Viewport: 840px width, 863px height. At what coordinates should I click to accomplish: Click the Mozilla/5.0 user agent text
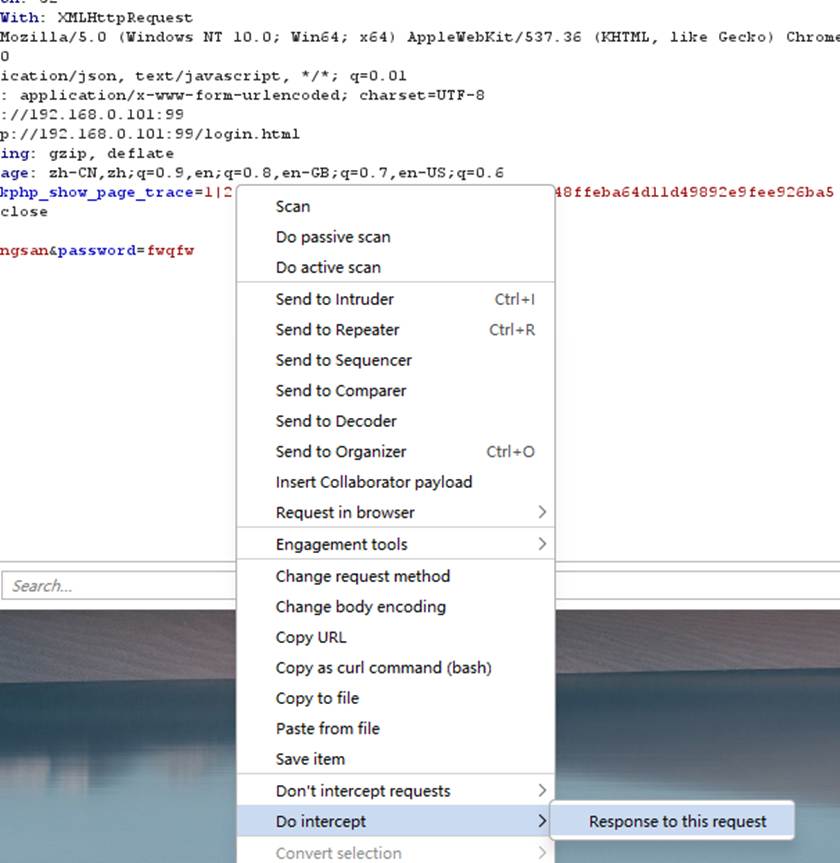[53, 37]
